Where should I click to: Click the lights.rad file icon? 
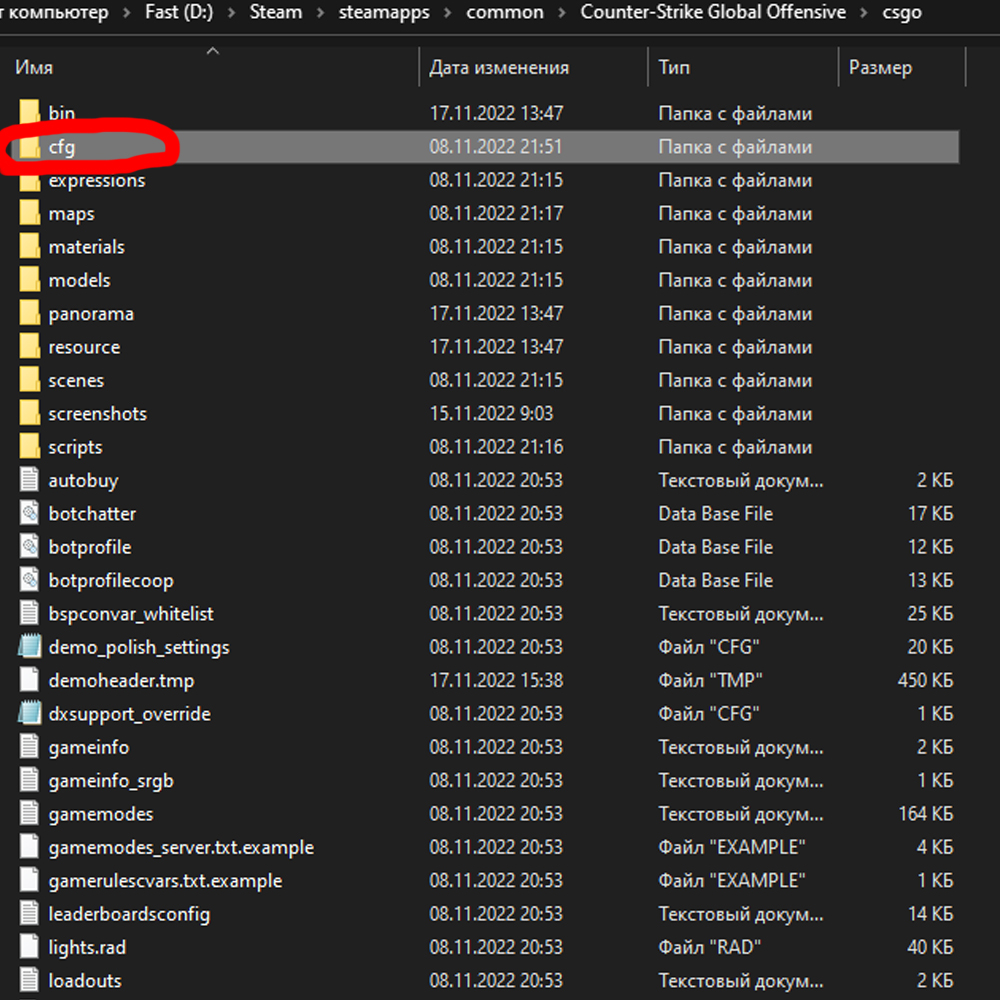click(x=29, y=946)
